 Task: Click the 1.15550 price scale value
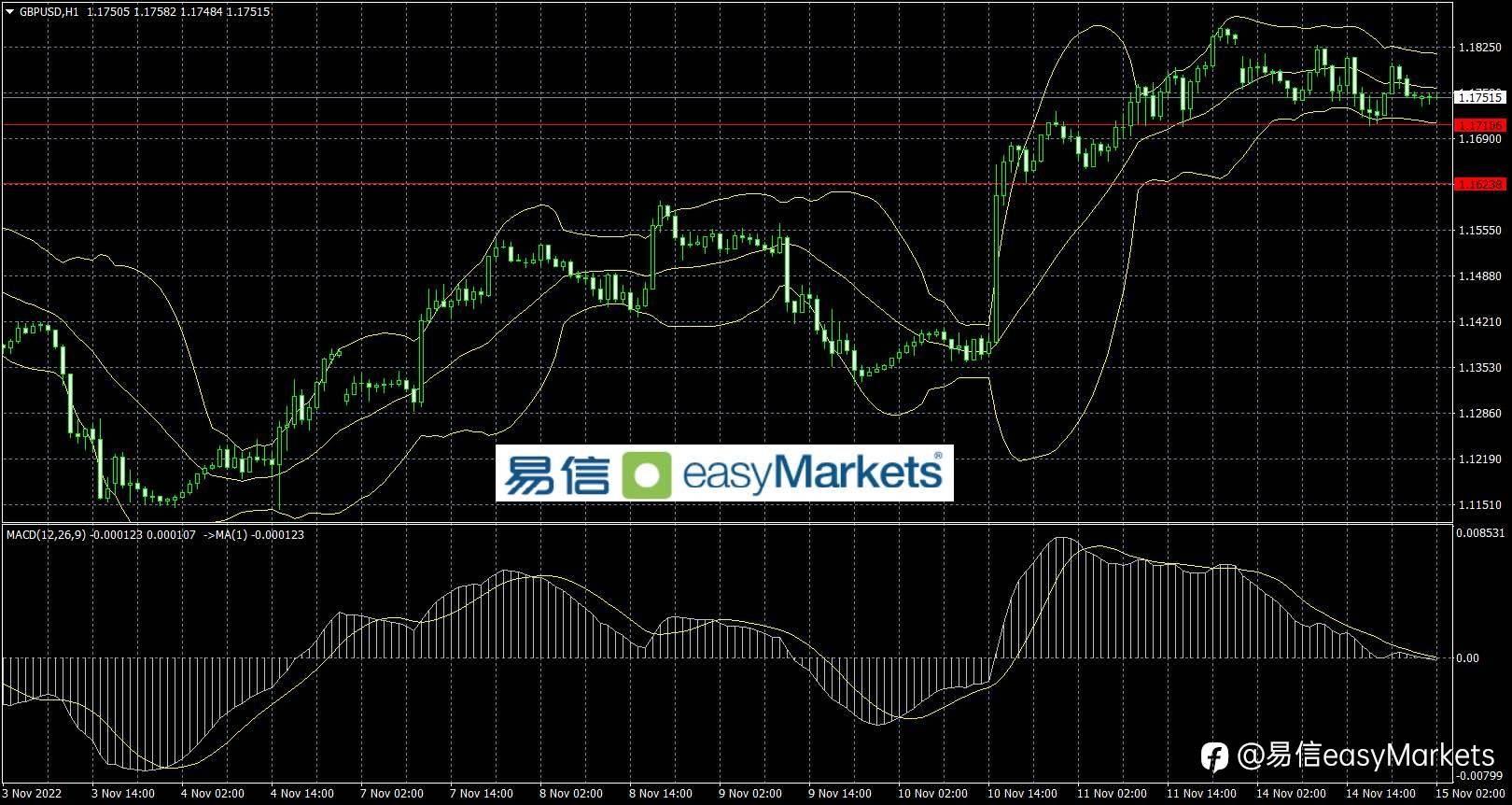coord(1479,230)
